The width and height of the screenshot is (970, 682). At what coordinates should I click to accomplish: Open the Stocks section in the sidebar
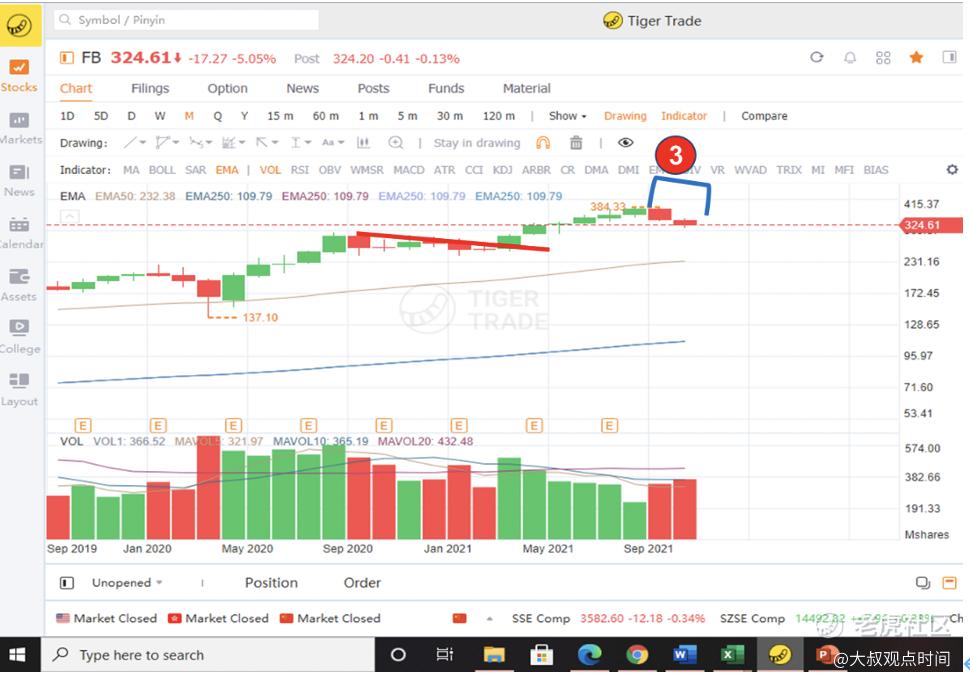(x=19, y=76)
